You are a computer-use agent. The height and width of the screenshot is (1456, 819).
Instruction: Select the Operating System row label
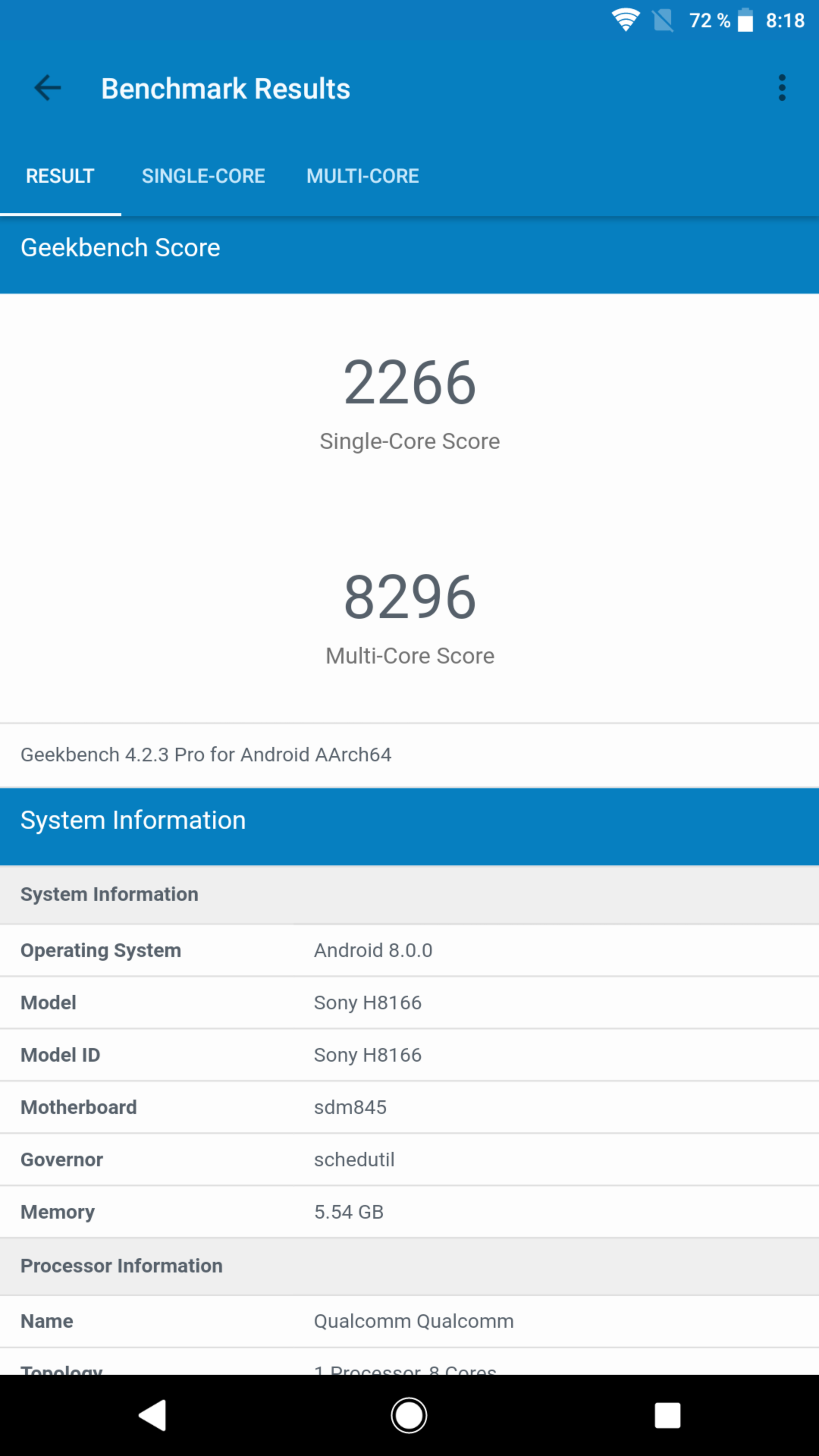pos(100,951)
